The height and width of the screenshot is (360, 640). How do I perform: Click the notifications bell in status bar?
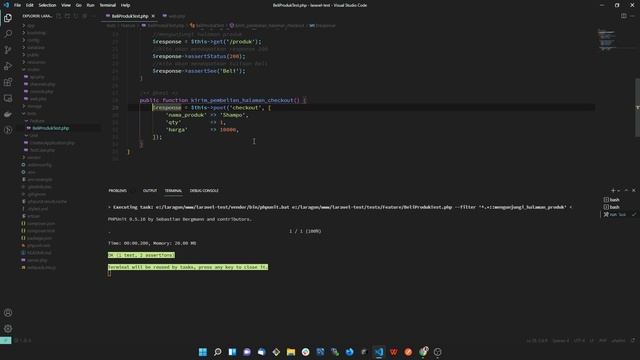633,340
